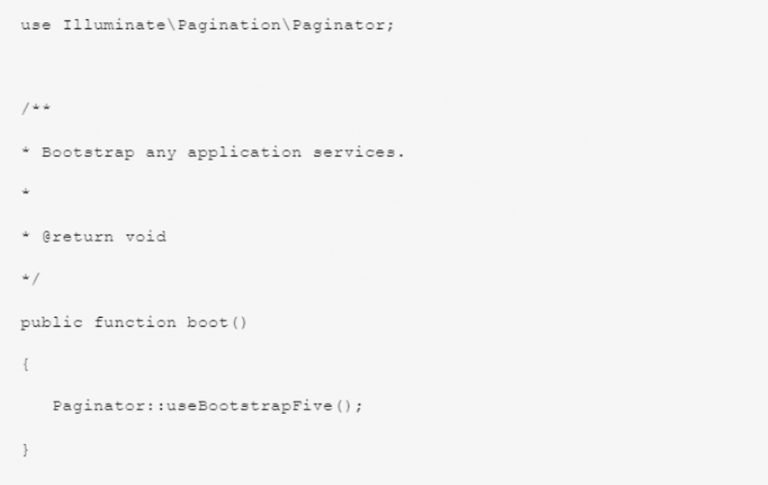The image size is (768, 485).
Task: Click the word 'void' in the docblock
Action: [x=145, y=237]
